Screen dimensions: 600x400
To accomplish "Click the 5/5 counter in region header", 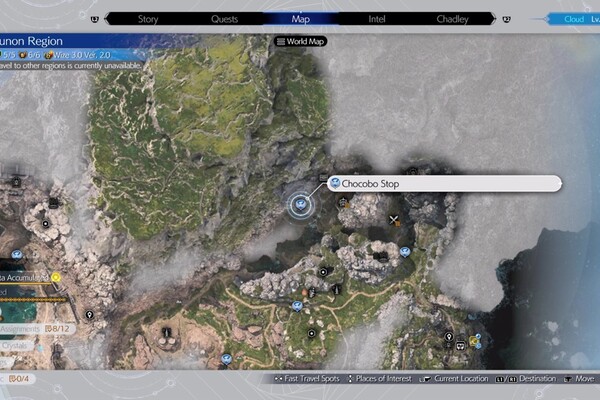I will click(8, 55).
